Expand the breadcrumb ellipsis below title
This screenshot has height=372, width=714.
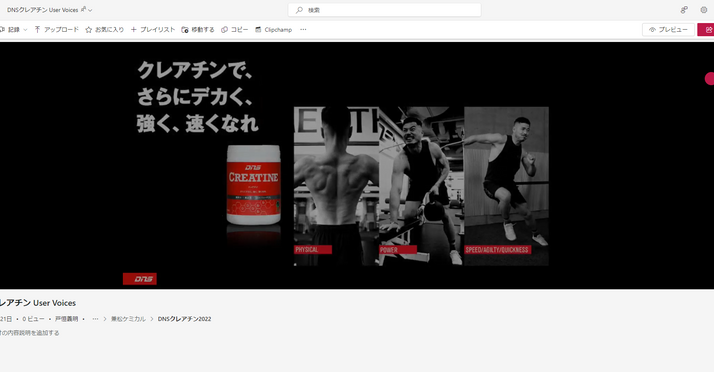[95, 319]
